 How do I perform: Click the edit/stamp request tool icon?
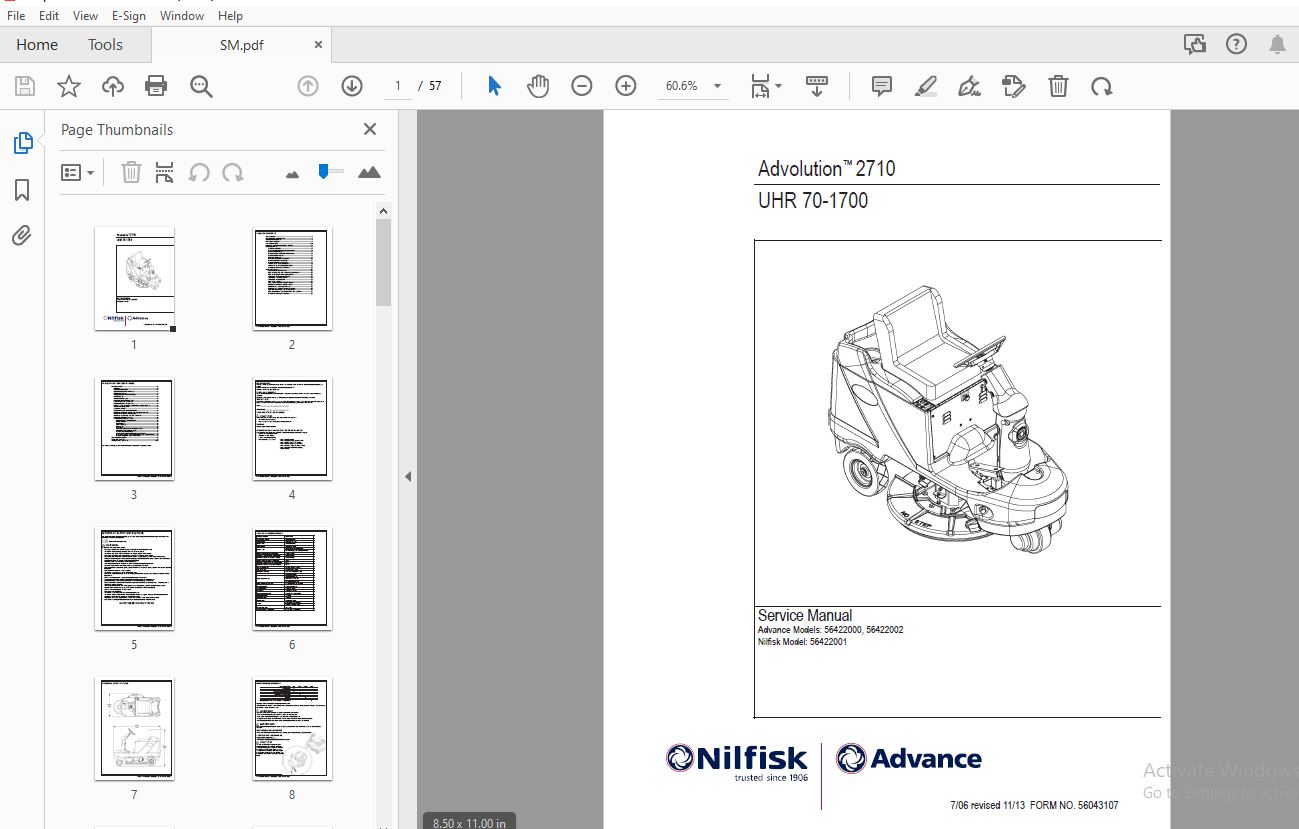coord(1013,86)
